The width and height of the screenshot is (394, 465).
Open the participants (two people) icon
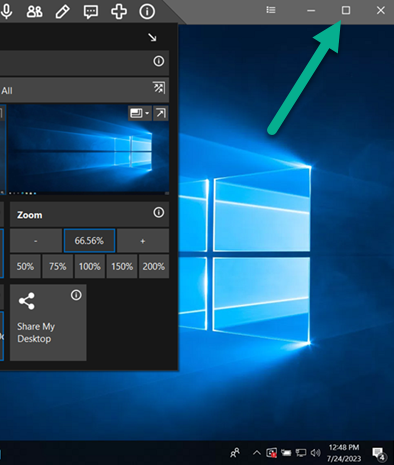(34, 11)
